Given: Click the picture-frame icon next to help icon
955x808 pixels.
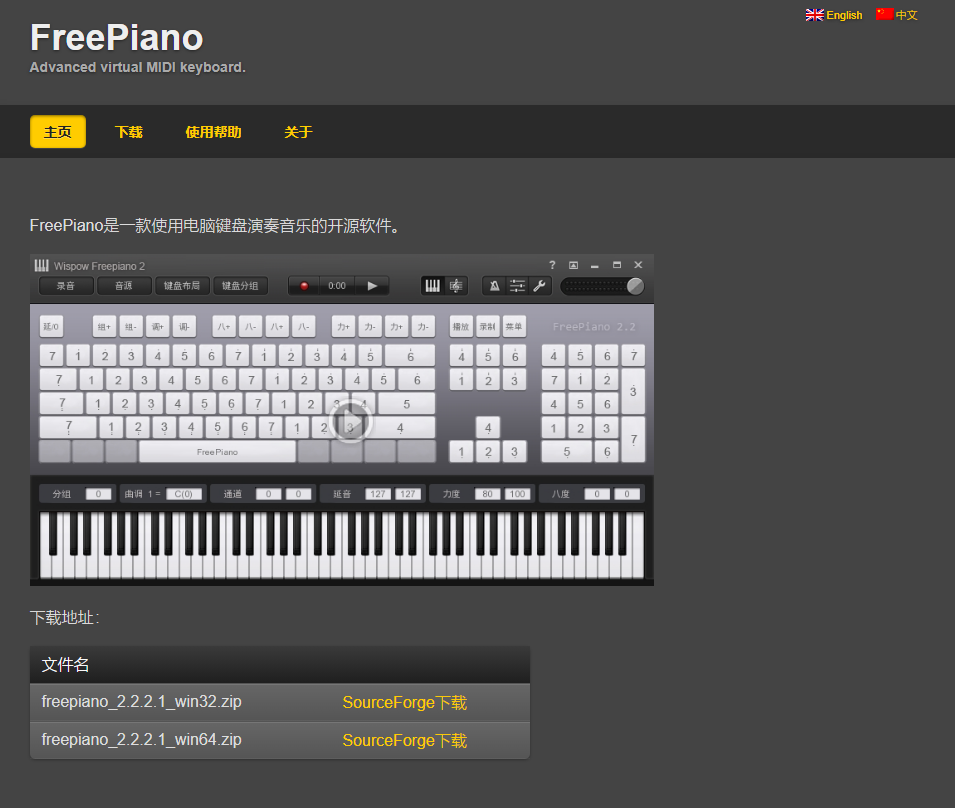Looking at the screenshot, I should coord(573,265).
